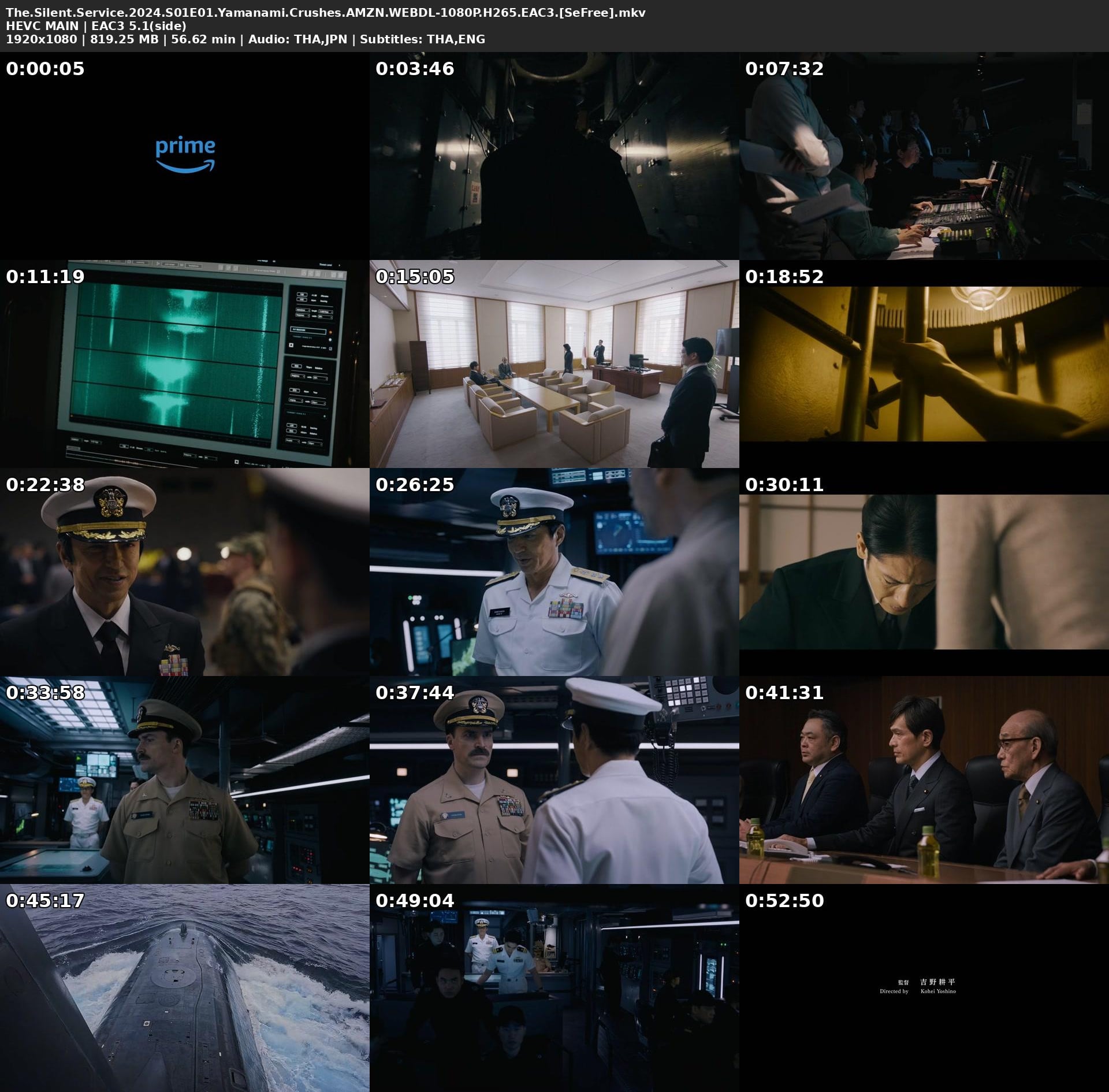The width and height of the screenshot is (1109, 1092).
Task: Click the mkv filename title text
Action: click(325, 12)
